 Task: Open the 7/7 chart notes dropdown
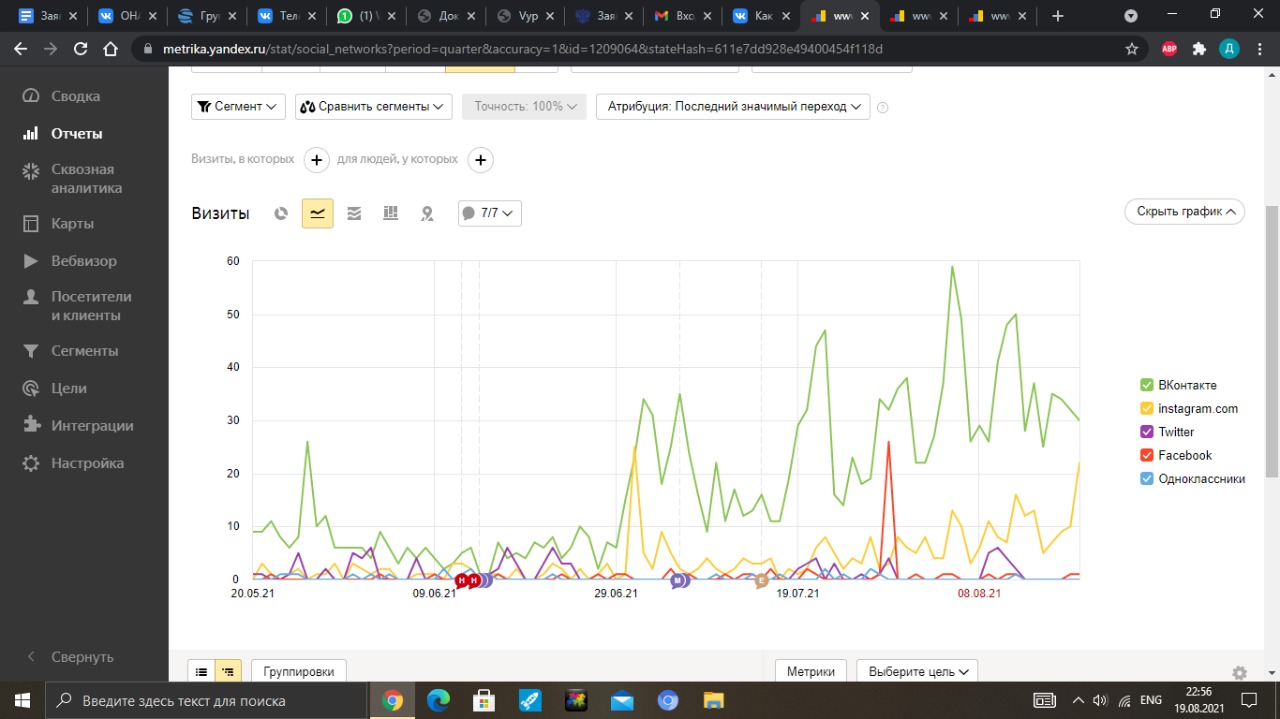(x=489, y=213)
